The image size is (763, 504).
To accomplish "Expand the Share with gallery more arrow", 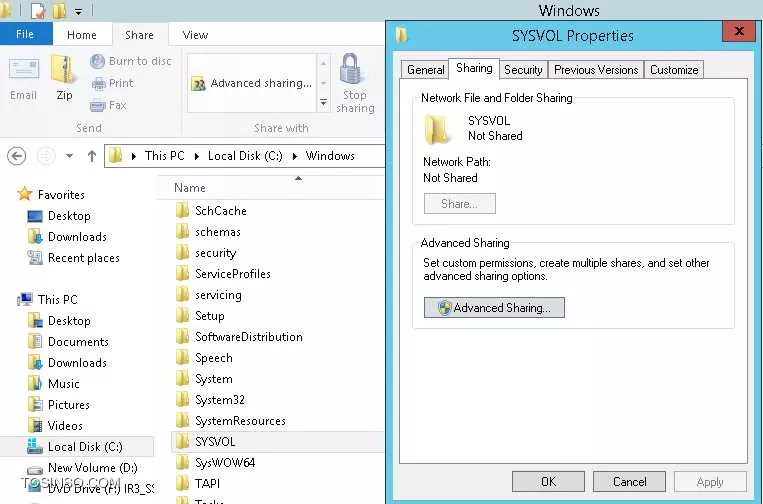I will [x=323, y=103].
